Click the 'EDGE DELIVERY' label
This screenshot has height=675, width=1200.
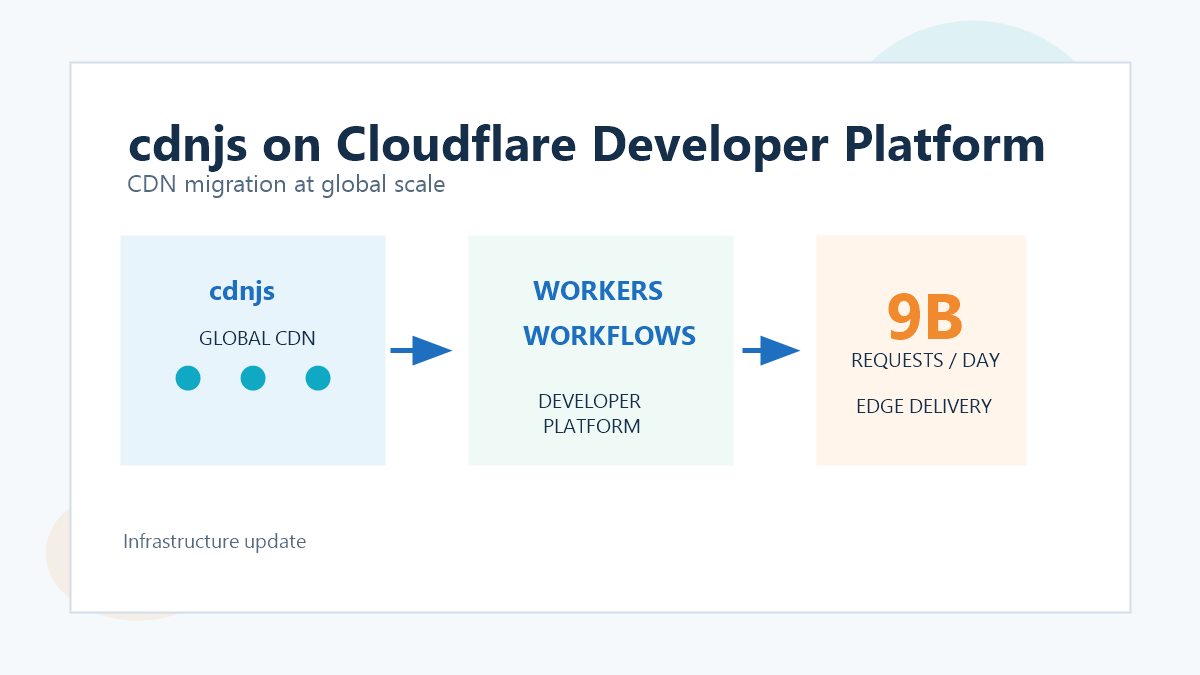pyautogui.click(x=924, y=406)
